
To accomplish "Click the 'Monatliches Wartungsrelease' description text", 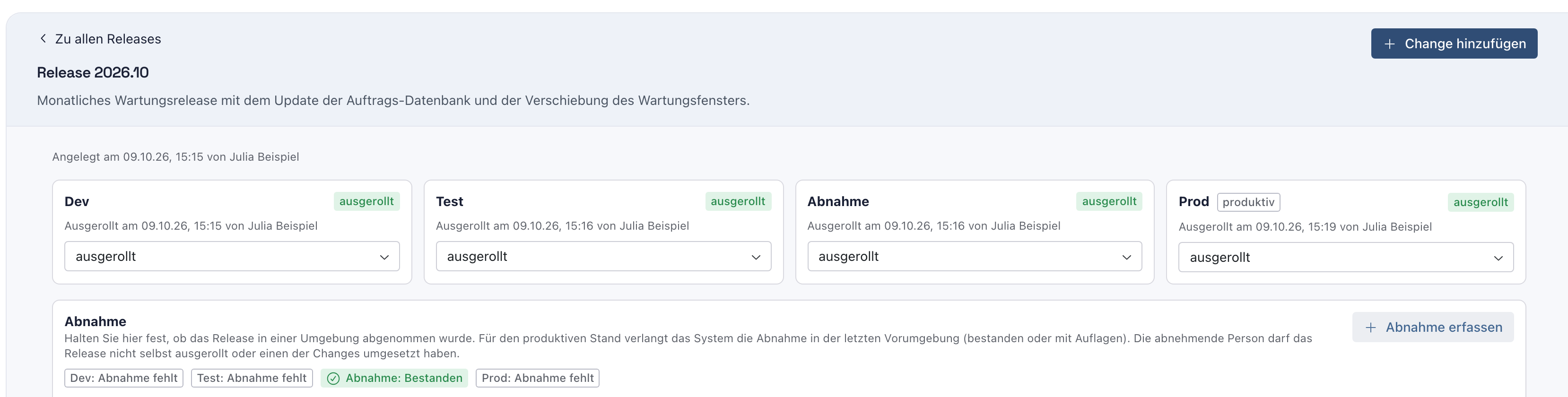I will [x=393, y=100].
